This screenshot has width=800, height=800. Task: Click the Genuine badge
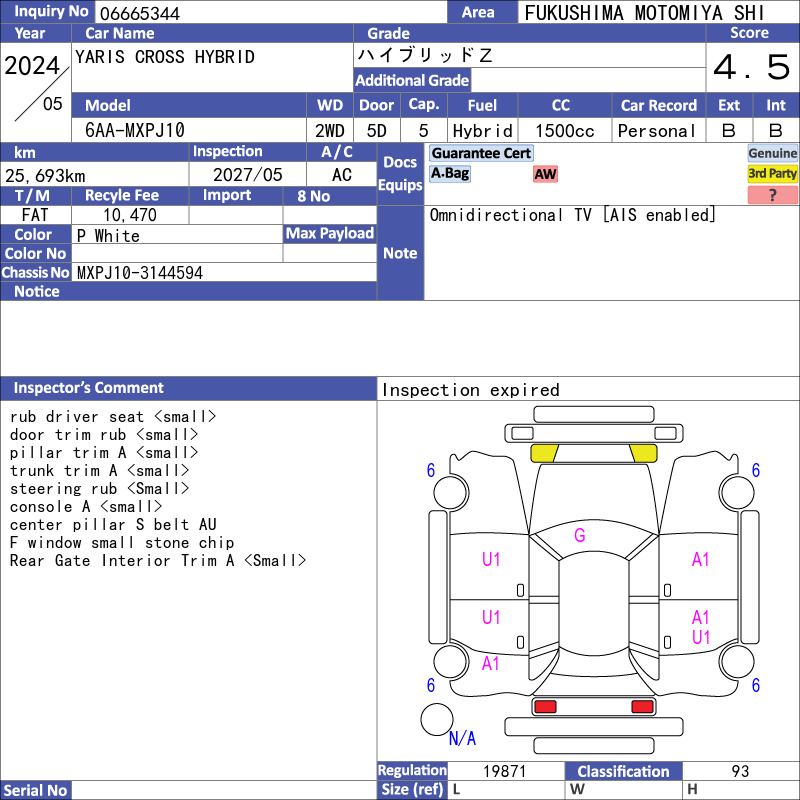click(x=772, y=153)
